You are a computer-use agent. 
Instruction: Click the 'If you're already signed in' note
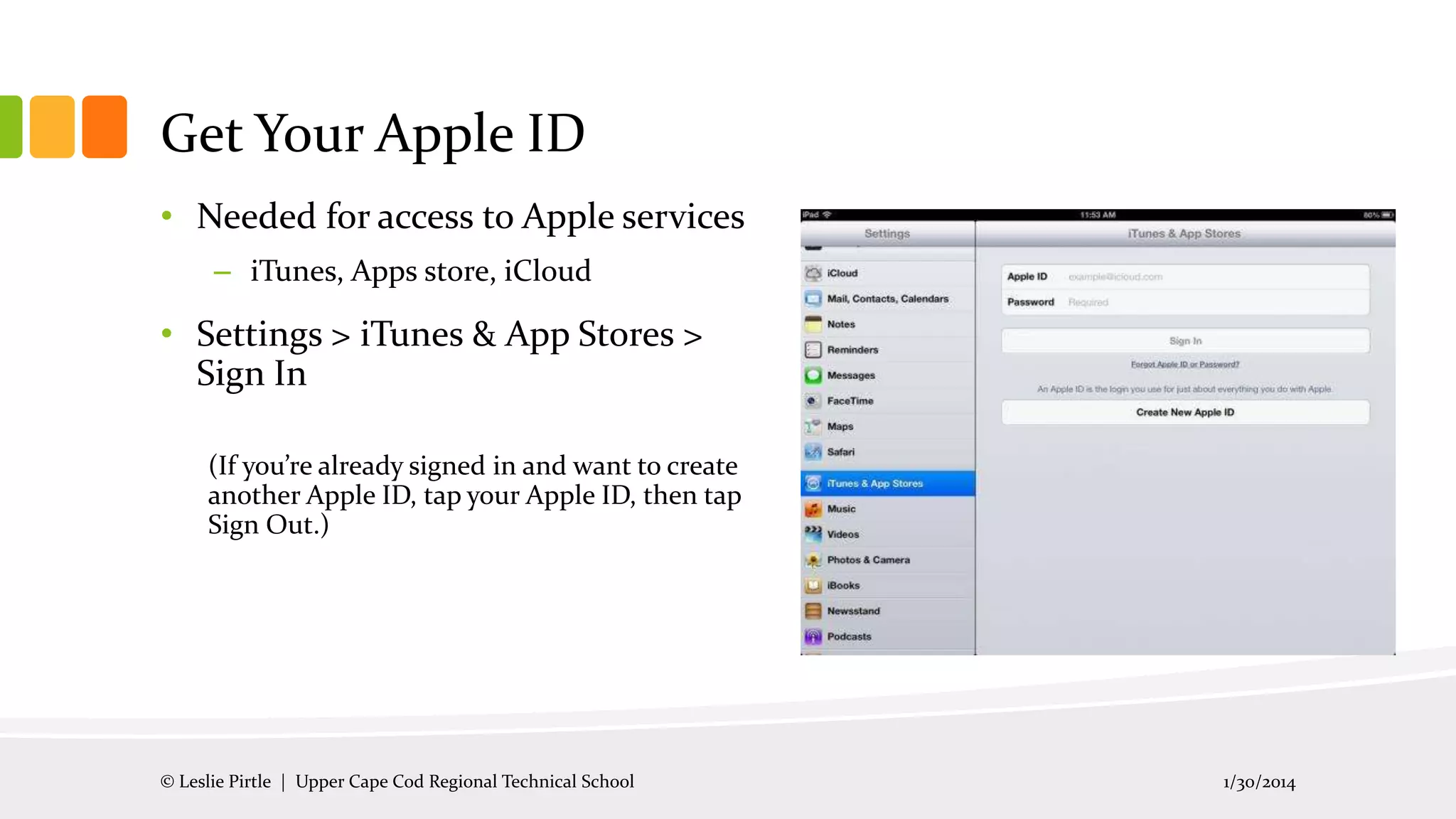coord(474,496)
